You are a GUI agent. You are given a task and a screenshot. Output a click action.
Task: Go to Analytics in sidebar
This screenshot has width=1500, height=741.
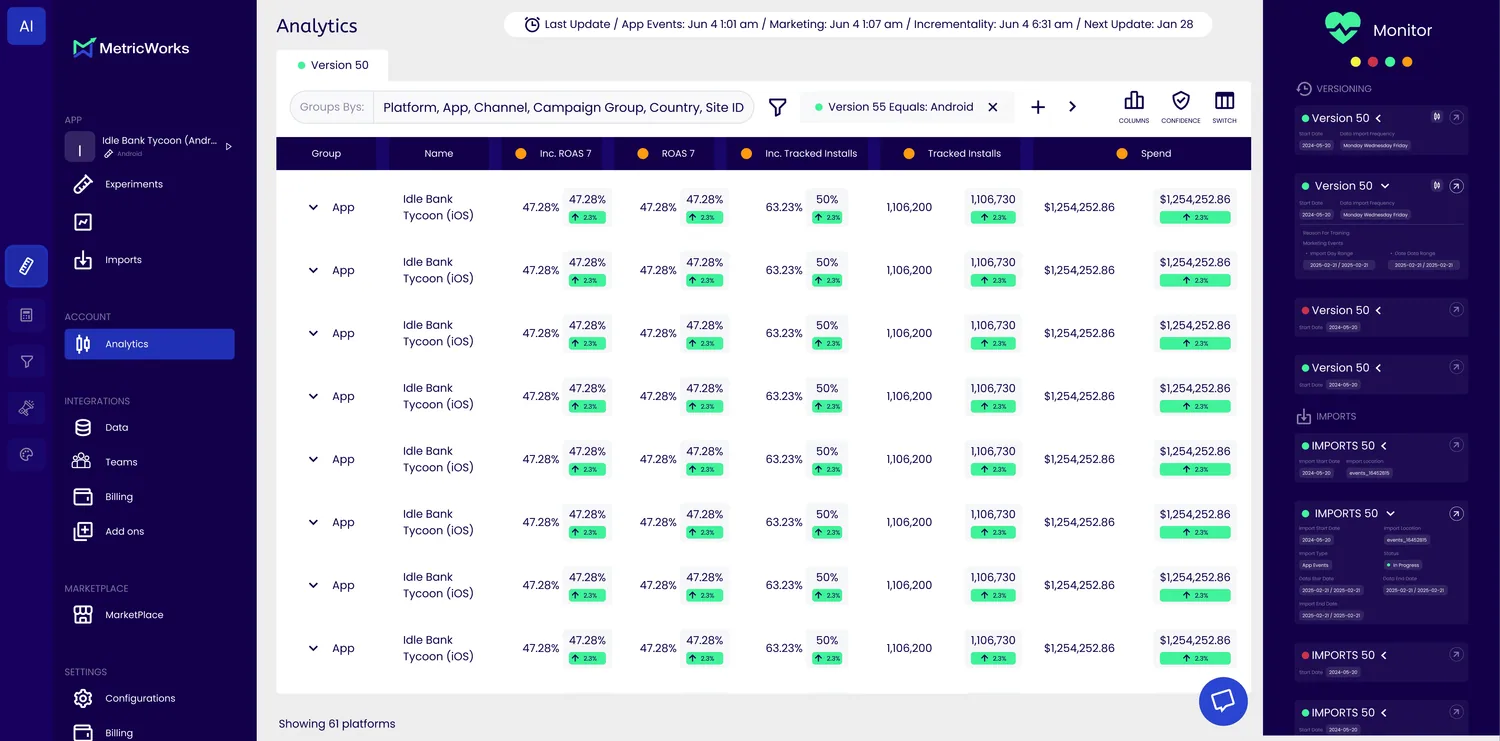point(149,344)
